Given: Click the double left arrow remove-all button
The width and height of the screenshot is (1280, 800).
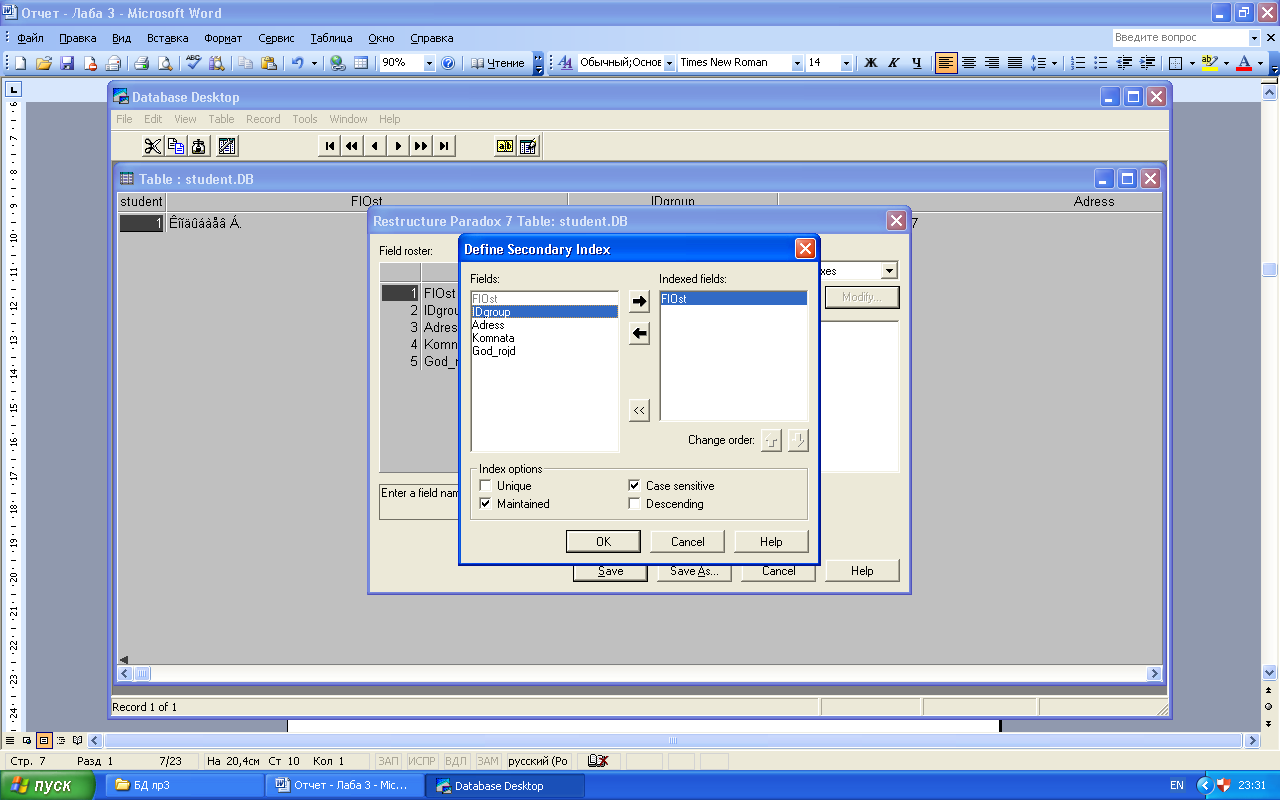Looking at the screenshot, I should point(640,410).
